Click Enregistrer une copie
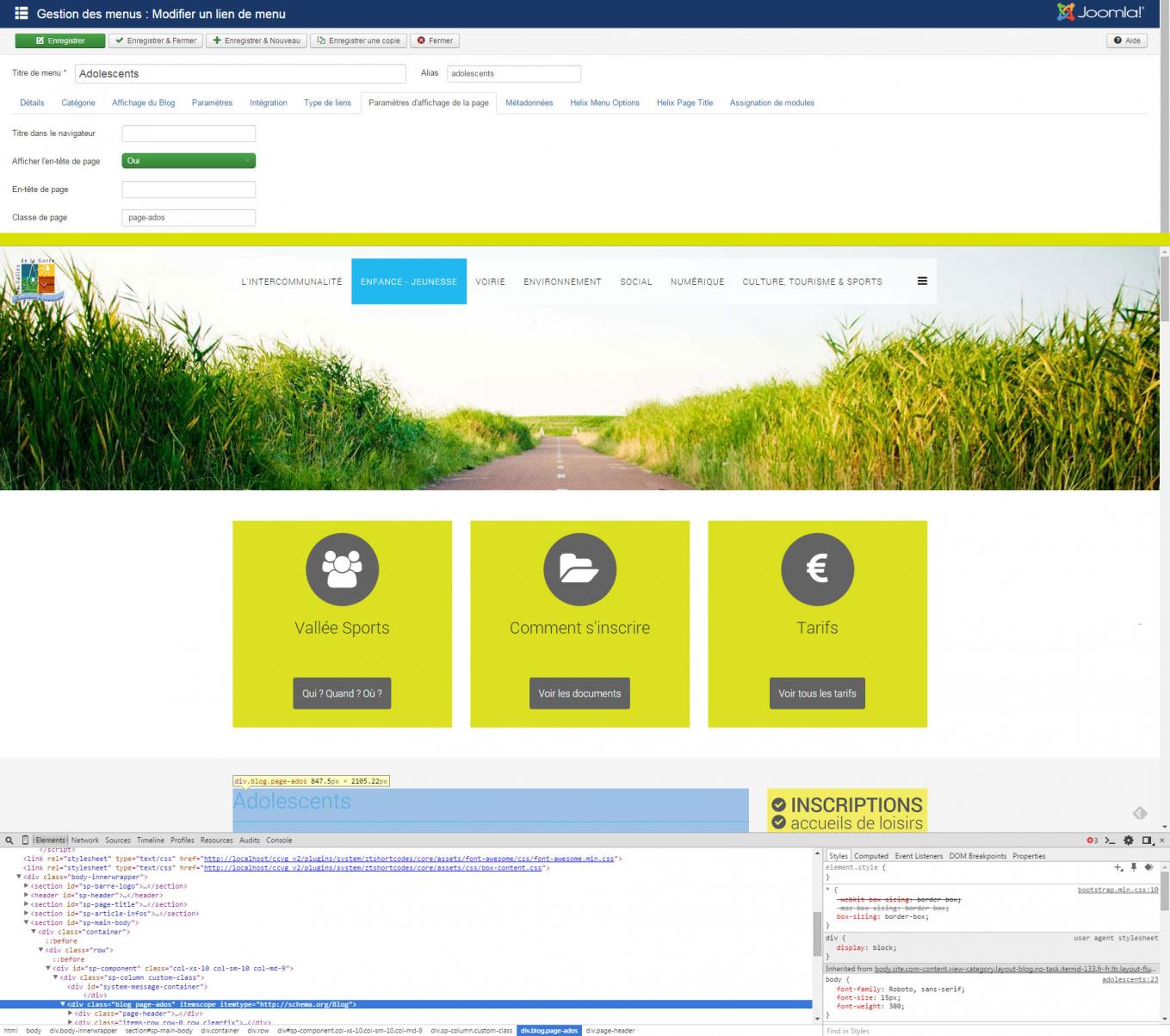 pyautogui.click(x=358, y=40)
